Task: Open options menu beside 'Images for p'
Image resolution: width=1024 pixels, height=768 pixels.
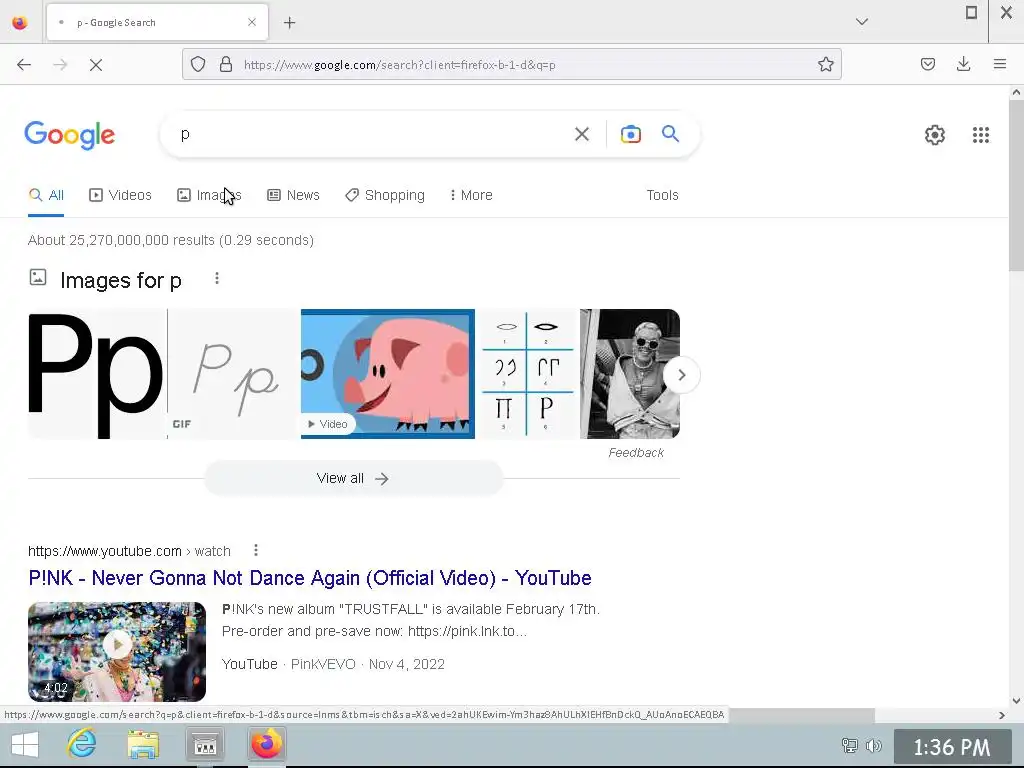Action: pyautogui.click(x=217, y=279)
